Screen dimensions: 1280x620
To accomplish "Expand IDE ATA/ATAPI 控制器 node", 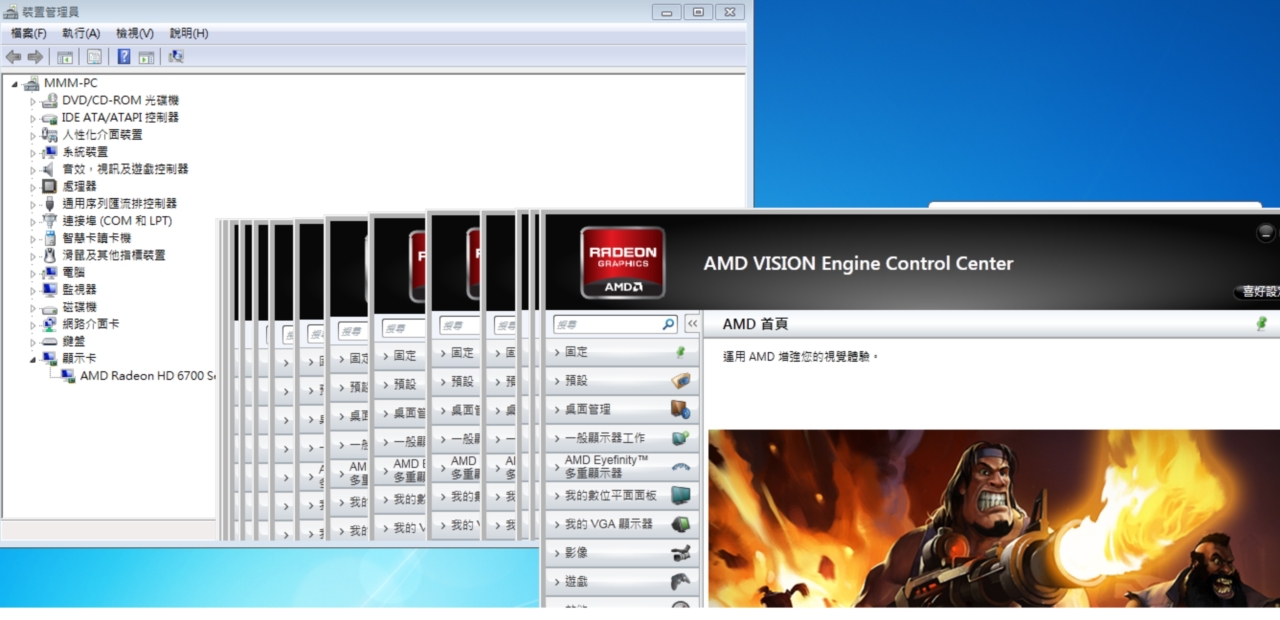I will point(33,118).
